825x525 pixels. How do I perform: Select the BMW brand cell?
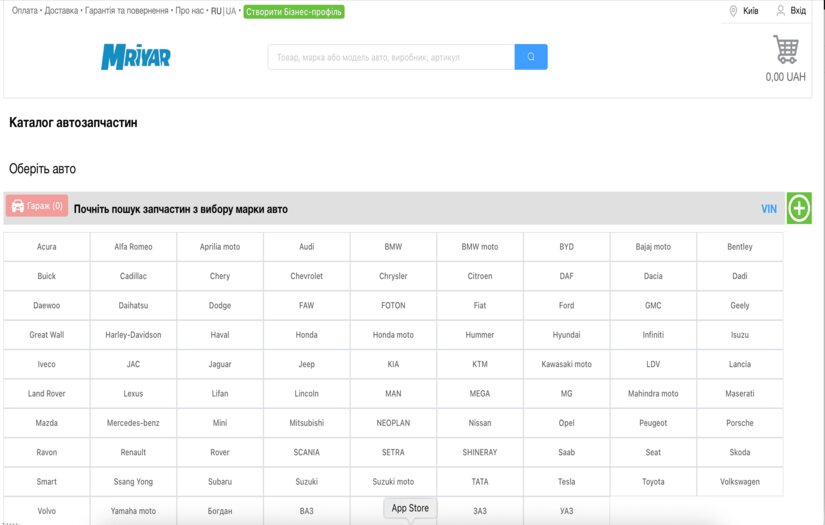[393, 247]
